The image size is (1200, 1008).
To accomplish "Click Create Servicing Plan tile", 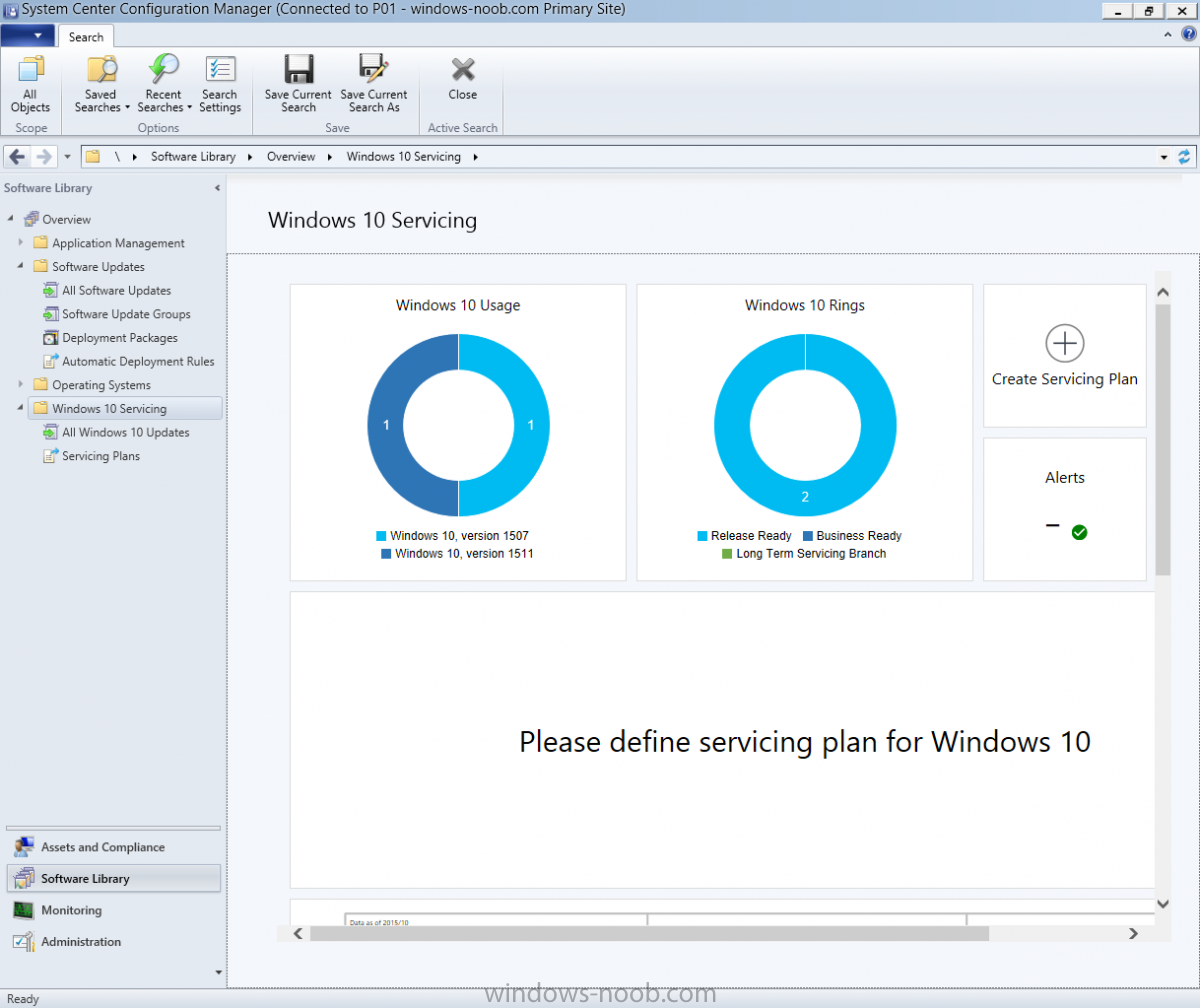I will pyautogui.click(x=1065, y=356).
